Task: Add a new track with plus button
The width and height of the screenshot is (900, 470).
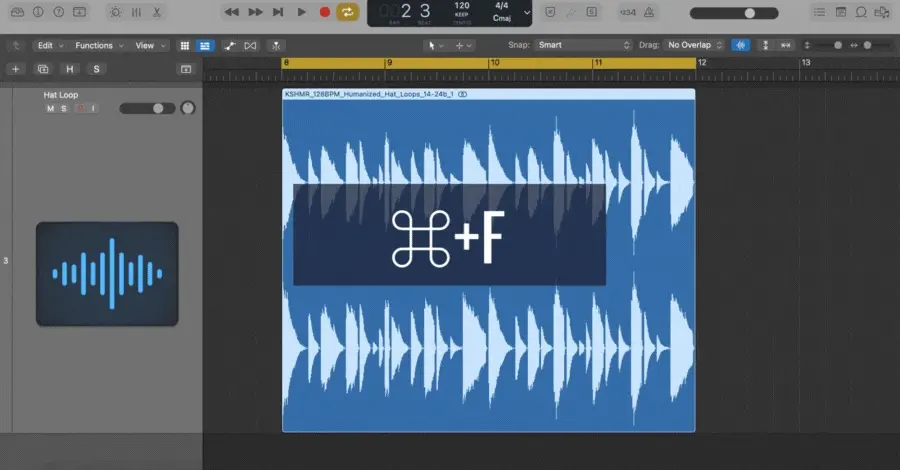Action: click(x=15, y=69)
